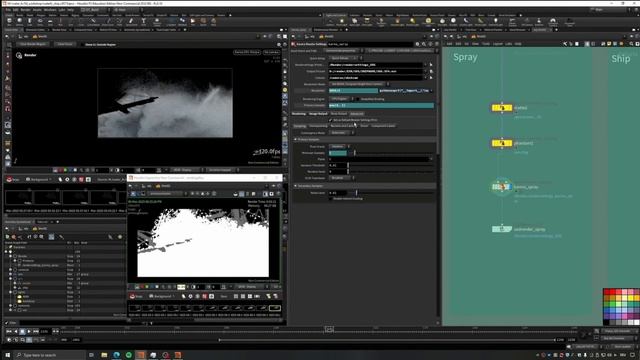Viewport: 640px width, 360px height.
Task: Open Edge browser from taskbar
Action: point(116,355)
